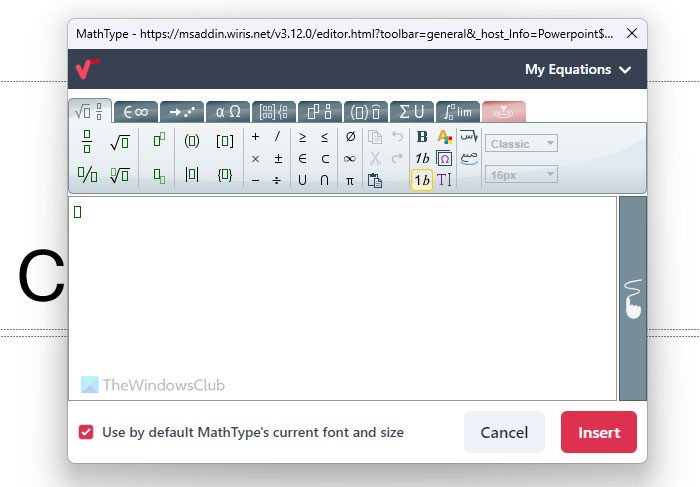Insert a subscript template

159,175
